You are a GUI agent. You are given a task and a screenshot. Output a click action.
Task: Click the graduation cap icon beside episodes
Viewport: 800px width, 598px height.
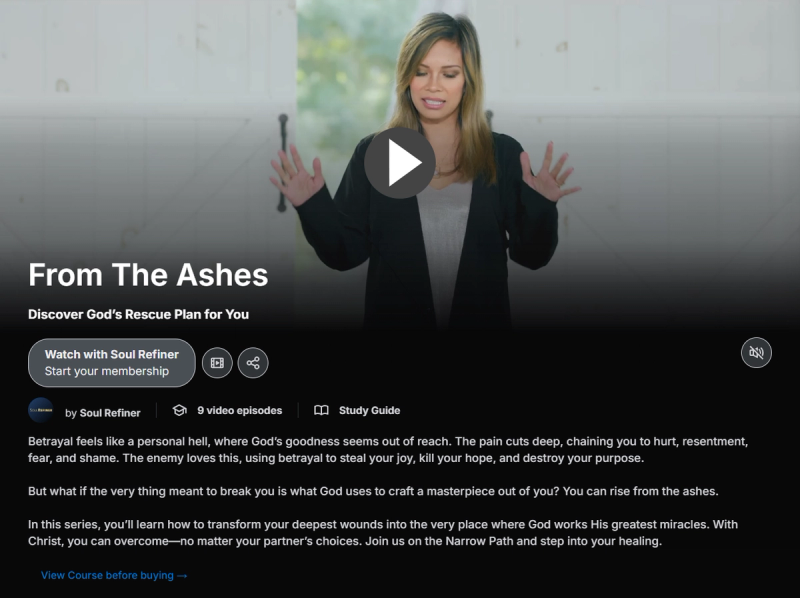click(x=179, y=410)
